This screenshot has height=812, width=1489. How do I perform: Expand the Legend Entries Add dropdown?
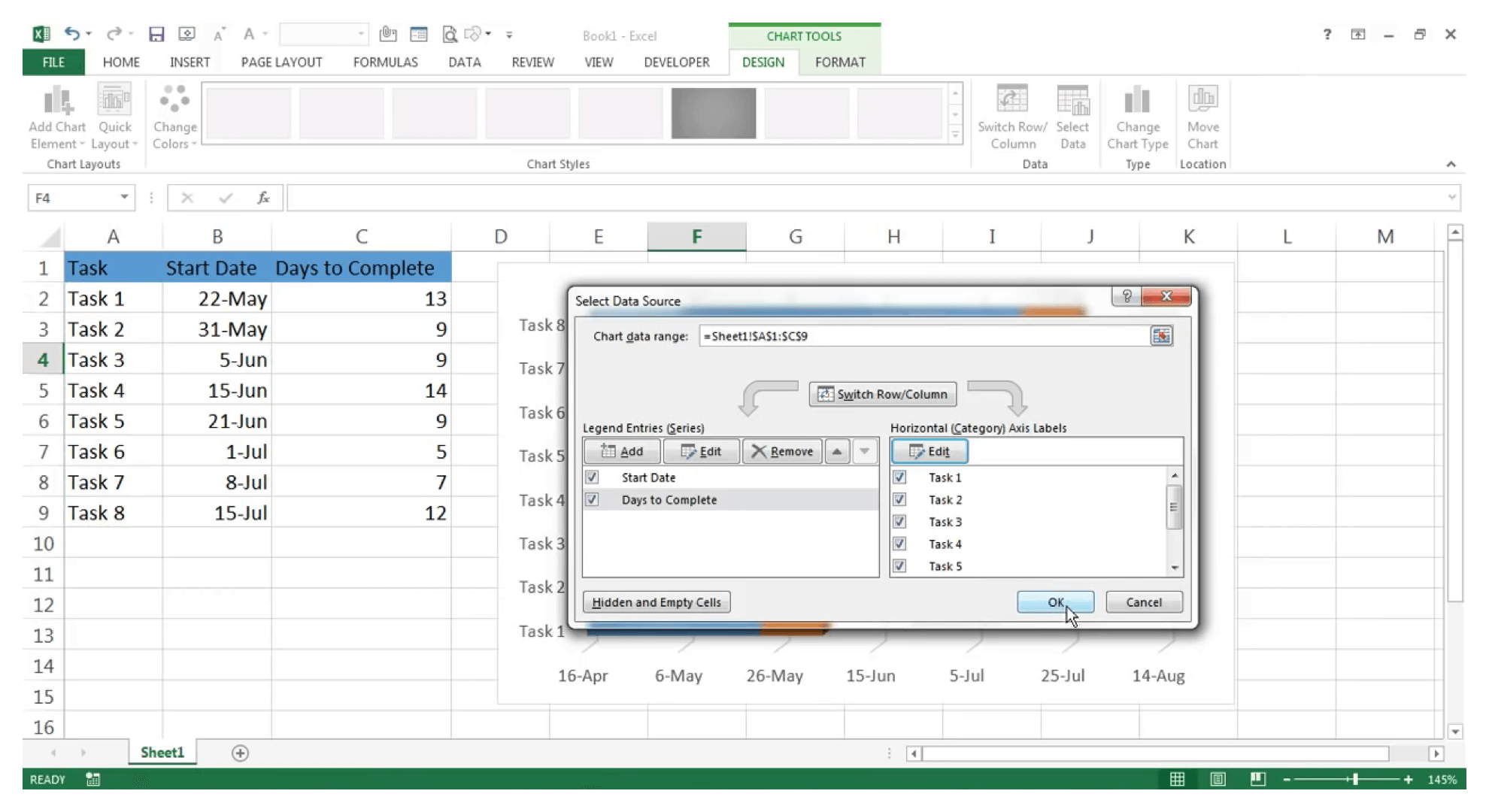621,450
